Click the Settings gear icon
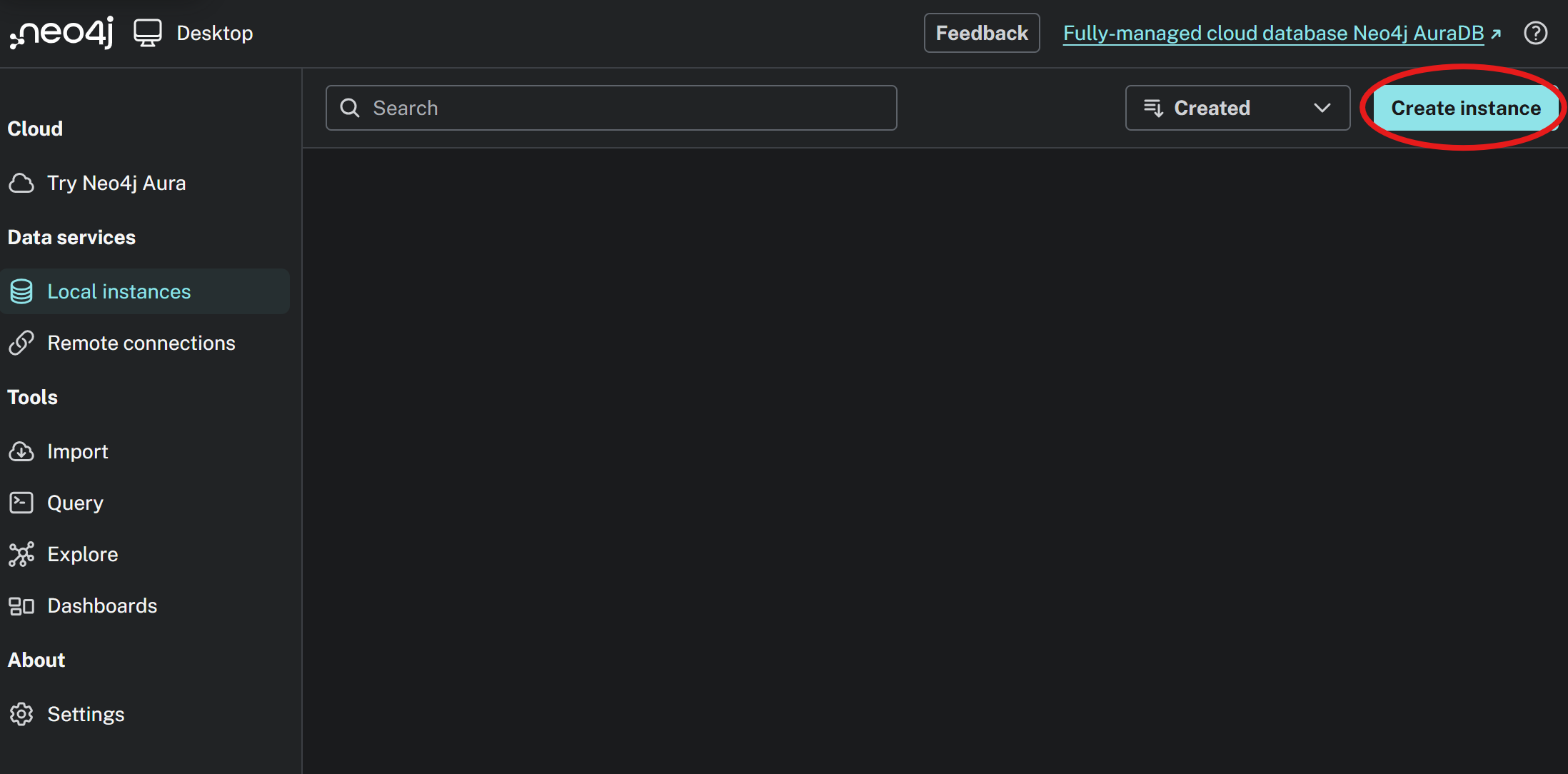Viewport: 1568px width, 774px height. tap(21, 714)
